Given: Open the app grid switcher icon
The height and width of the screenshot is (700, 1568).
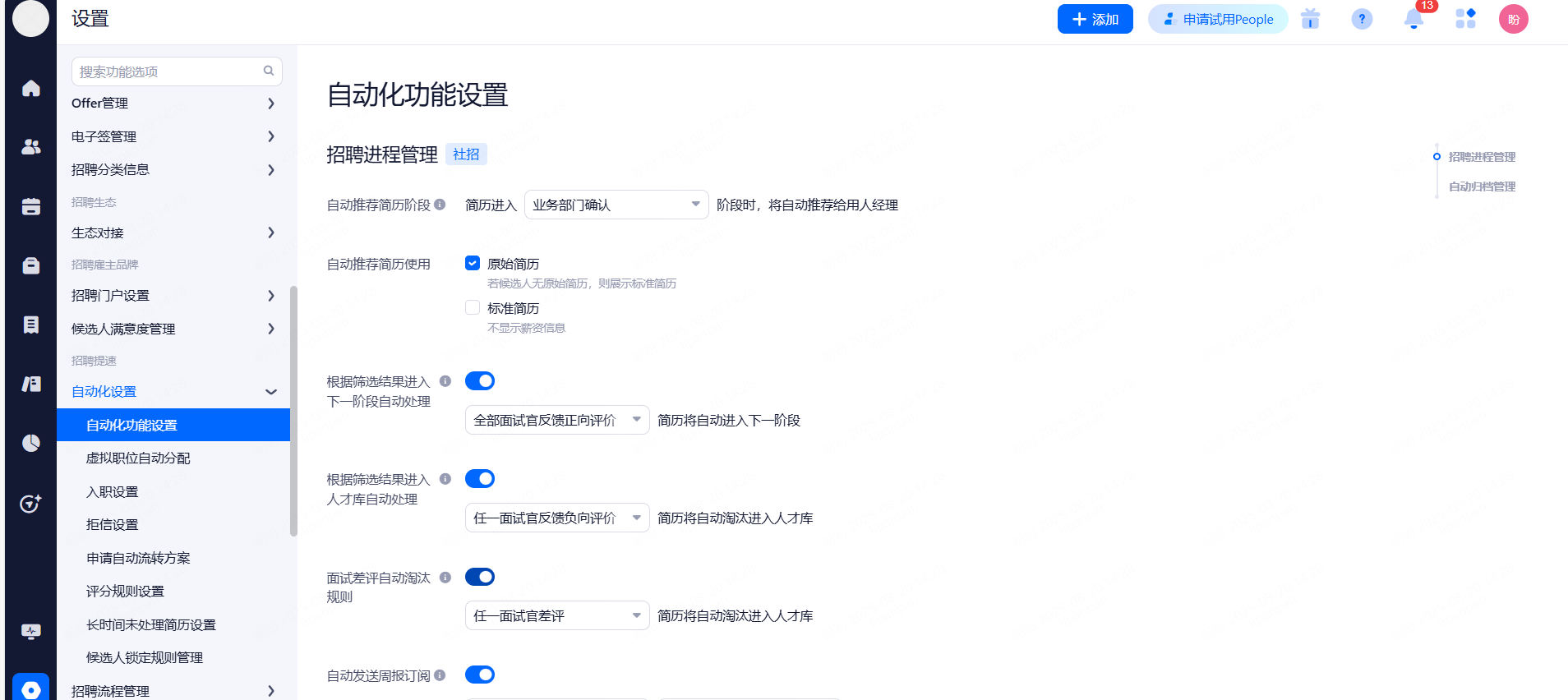Looking at the screenshot, I should pyautogui.click(x=1465, y=19).
